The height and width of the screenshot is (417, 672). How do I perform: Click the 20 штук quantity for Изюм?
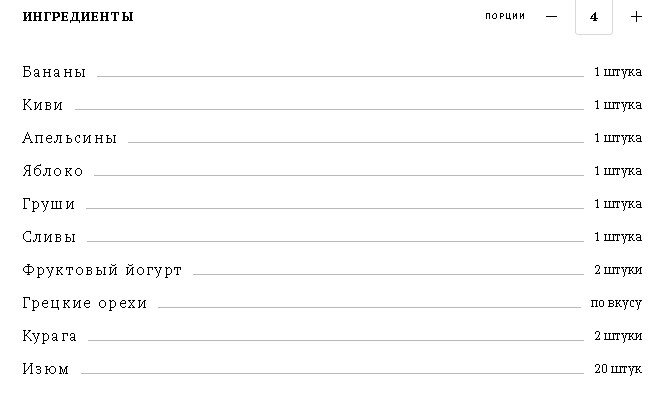coord(618,369)
